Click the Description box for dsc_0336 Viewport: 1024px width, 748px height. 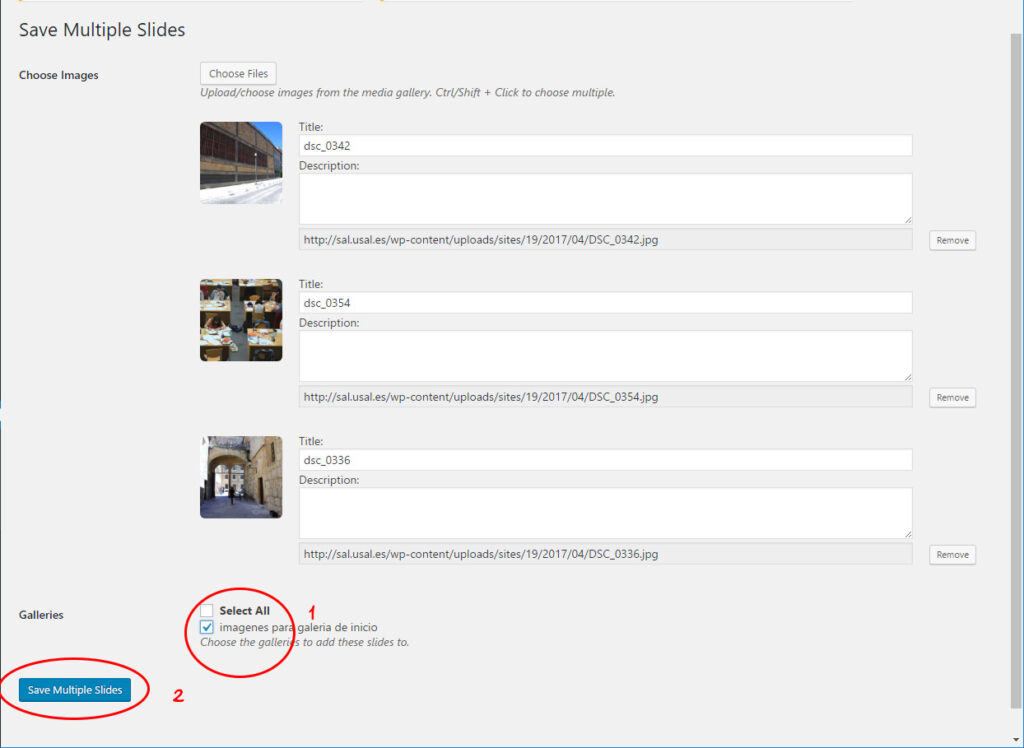pyautogui.click(x=605, y=512)
